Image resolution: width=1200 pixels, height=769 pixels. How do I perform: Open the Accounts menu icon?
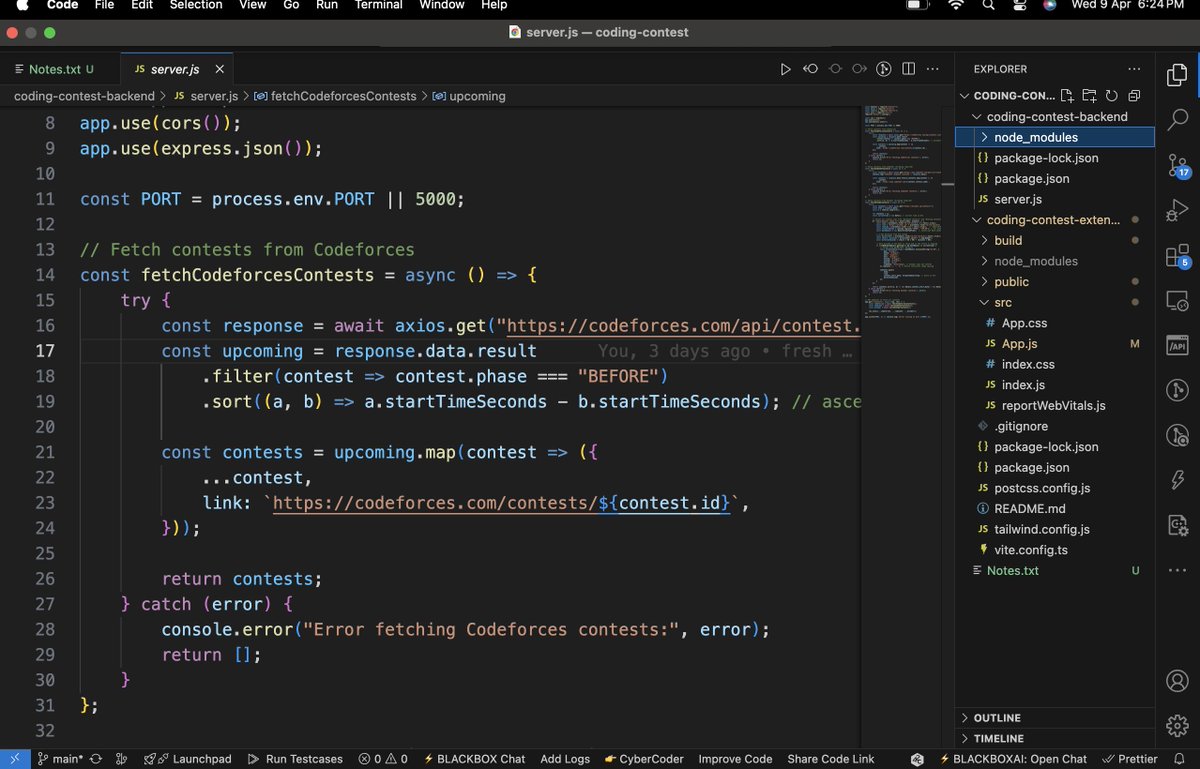pyautogui.click(x=1177, y=681)
